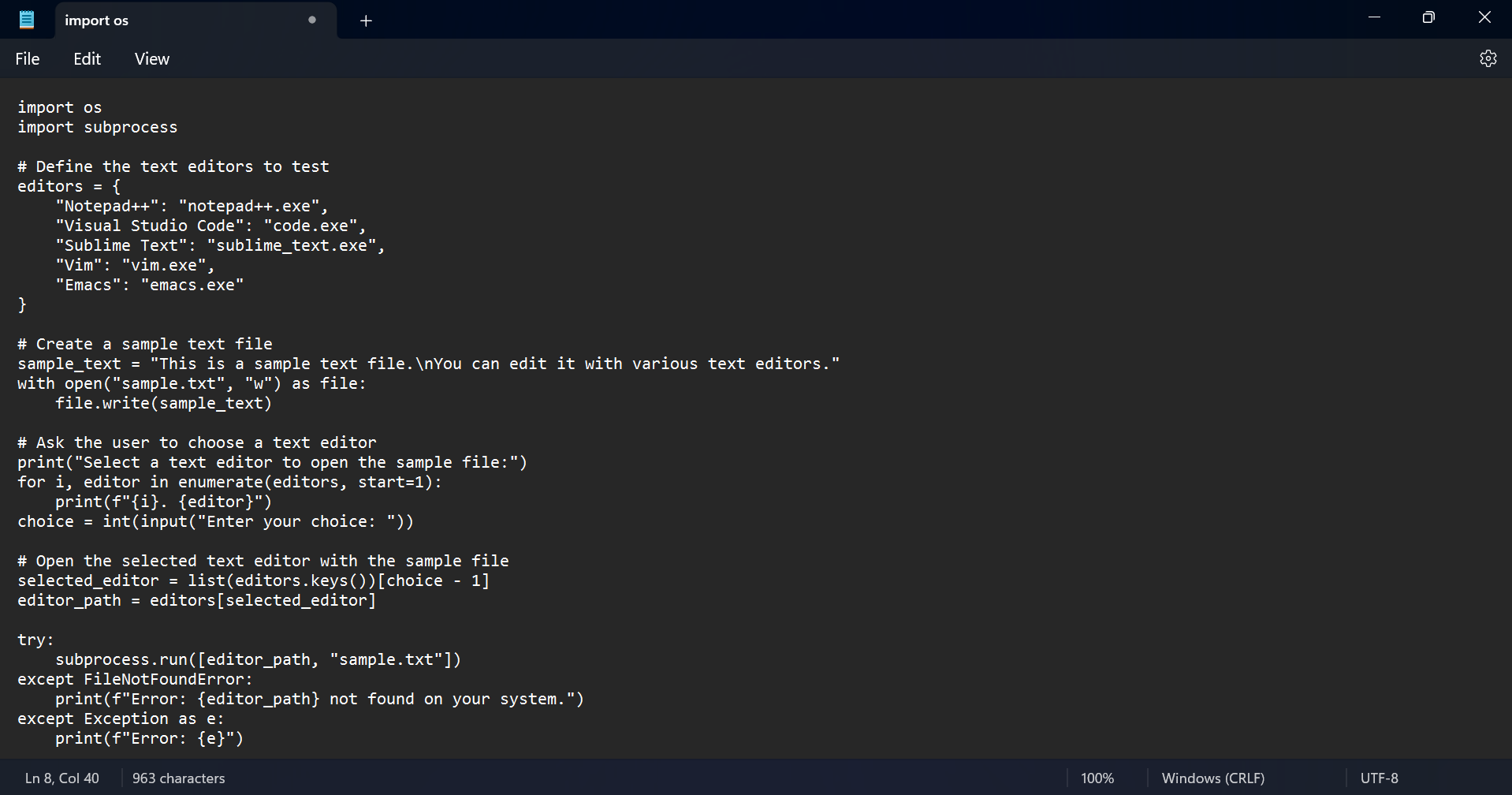1512x795 pixels.
Task: Click the word subprocess in line 2
Action: 131,127
